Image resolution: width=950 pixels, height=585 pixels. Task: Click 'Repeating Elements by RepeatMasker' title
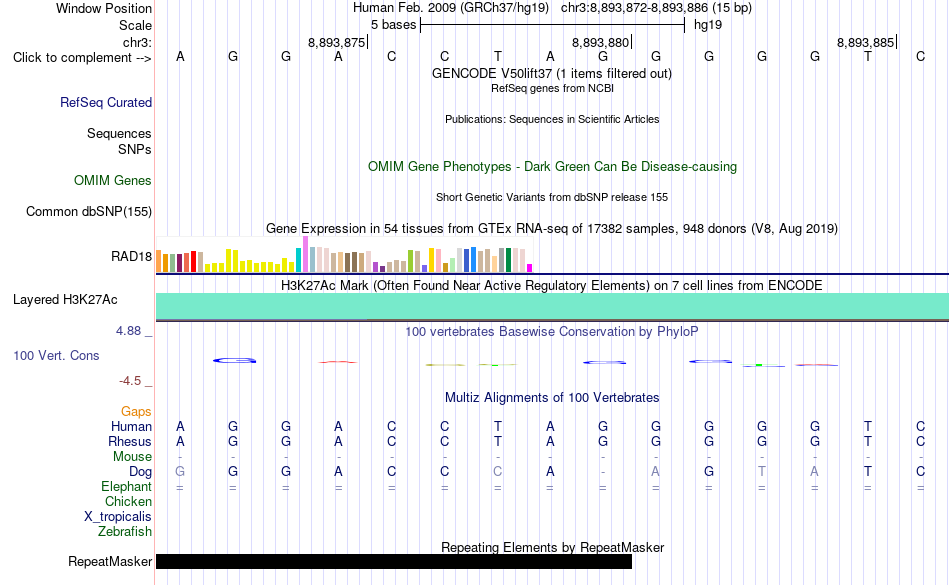click(552, 547)
